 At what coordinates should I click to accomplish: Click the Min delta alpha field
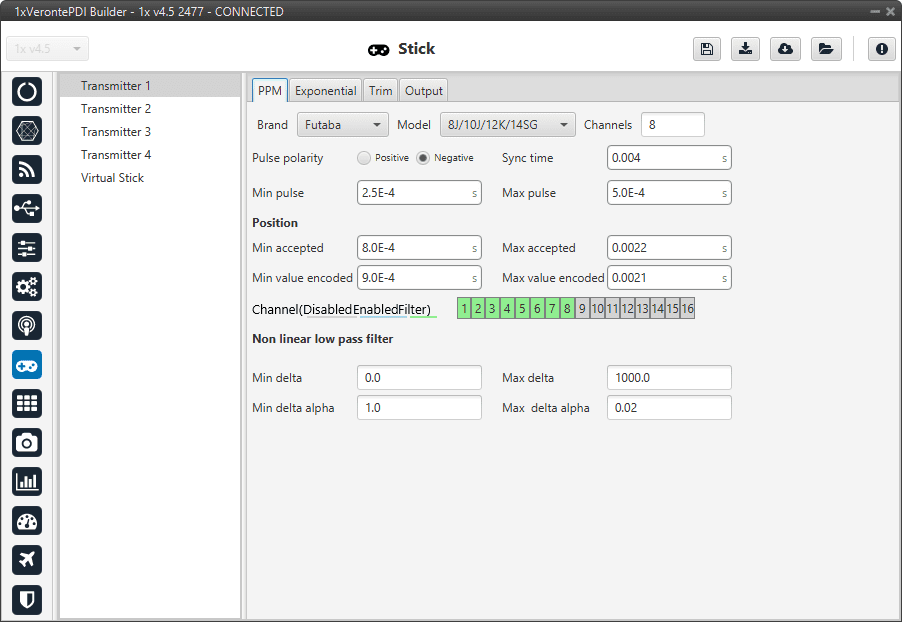click(419, 407)
